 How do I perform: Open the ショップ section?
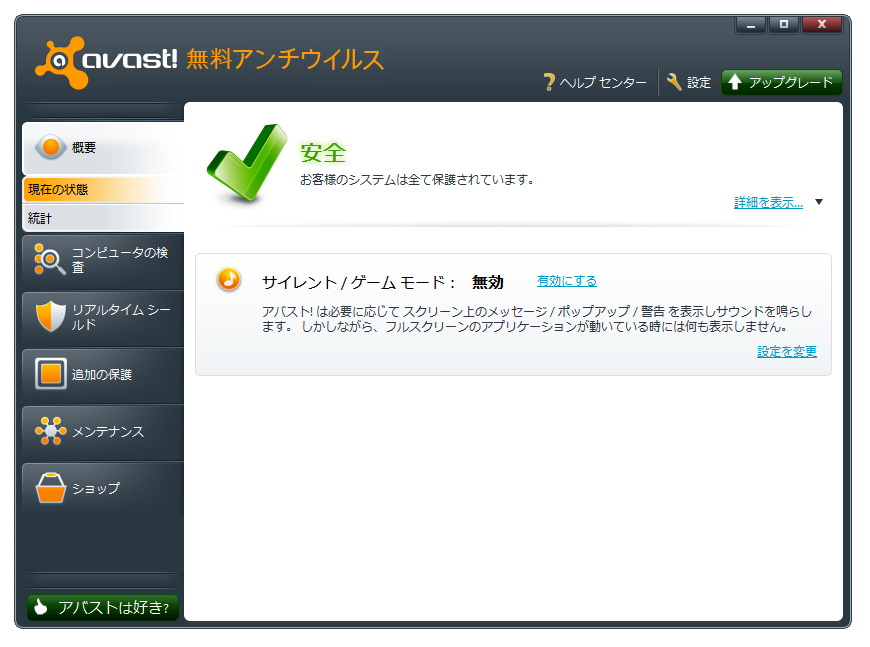point(103,489)
